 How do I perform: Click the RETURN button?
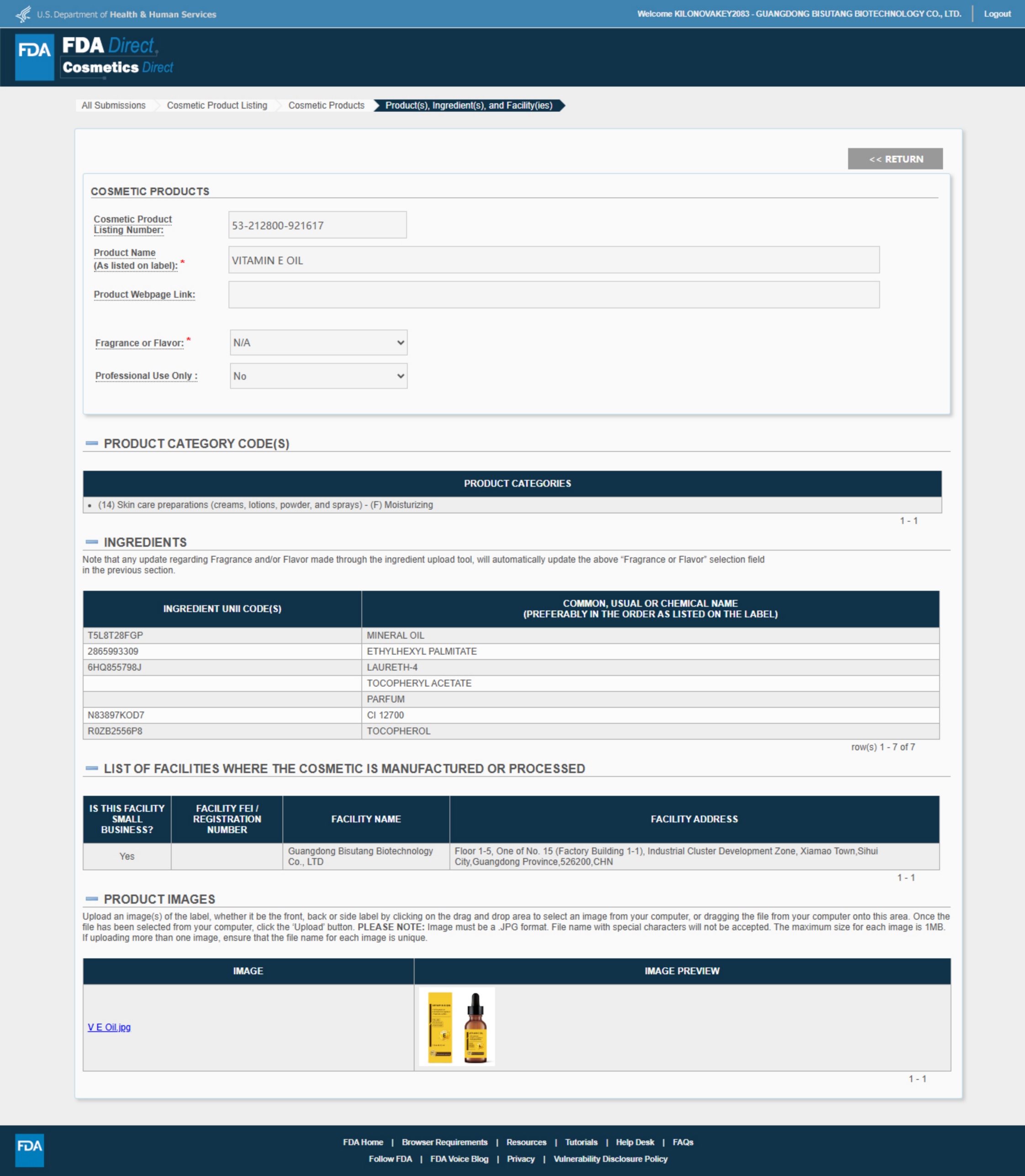pyautogui.click(x=894, y=159)
